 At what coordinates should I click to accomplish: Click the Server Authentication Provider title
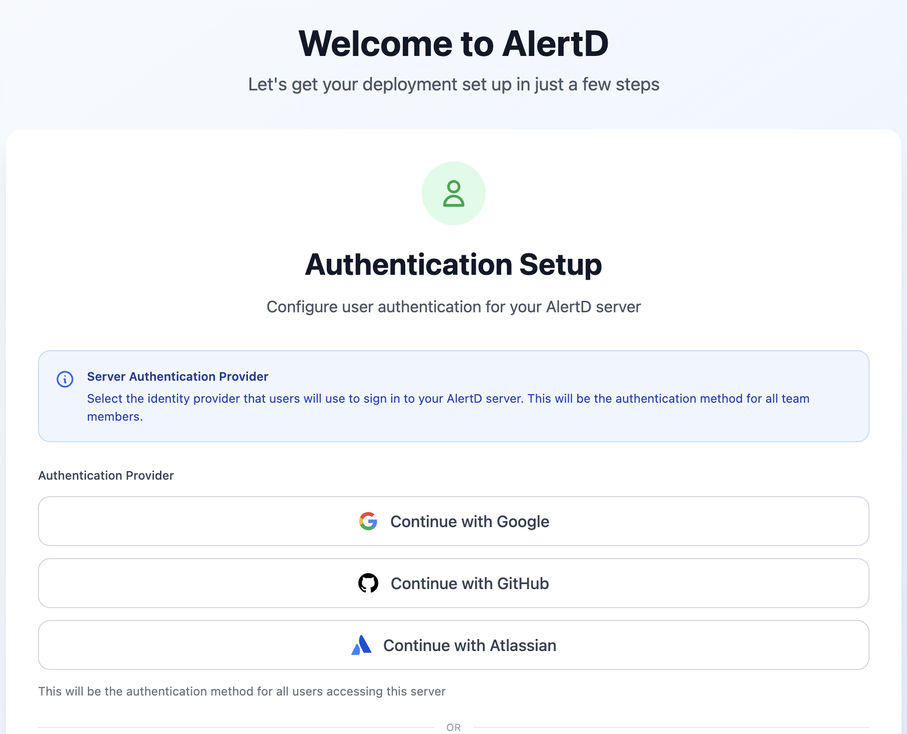click(x=178, y=377)
